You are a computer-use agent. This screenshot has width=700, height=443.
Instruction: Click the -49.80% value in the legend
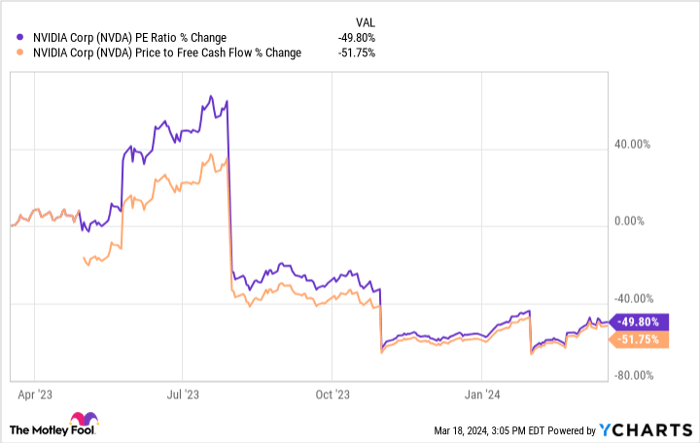pyautogui.click(x=357, y=36)
